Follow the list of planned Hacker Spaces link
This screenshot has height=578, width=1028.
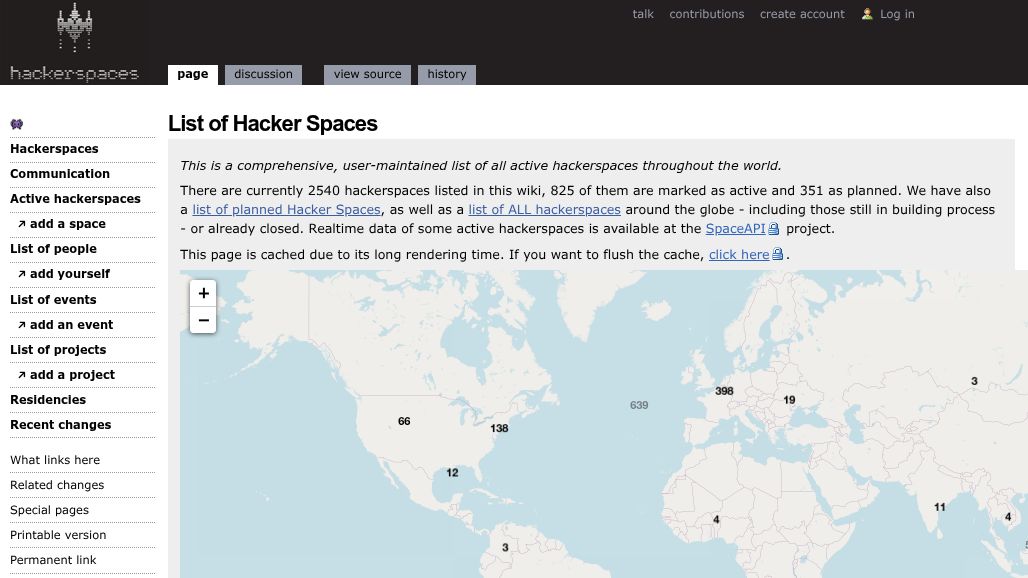tap(286, 210)
